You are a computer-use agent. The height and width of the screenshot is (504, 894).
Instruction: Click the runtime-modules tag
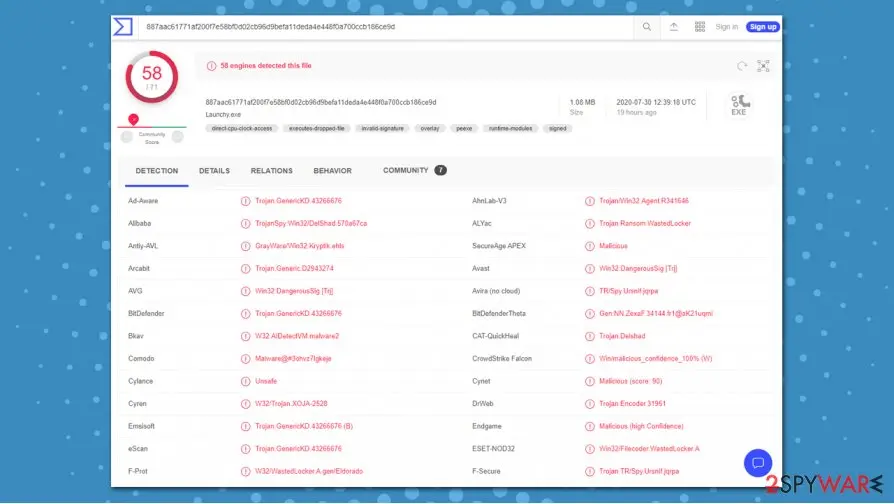510,129
